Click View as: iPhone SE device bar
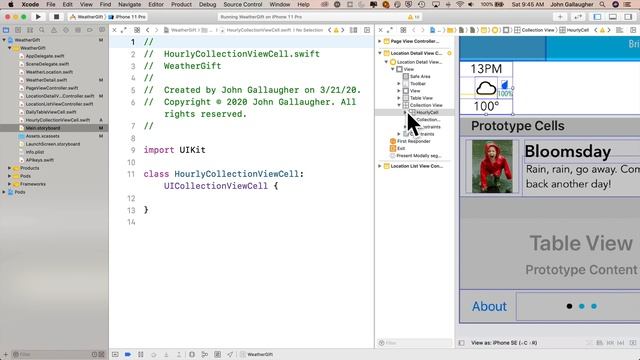Image resolution: width=640 pixels, height=360 pixels. (x=504, y=343)
